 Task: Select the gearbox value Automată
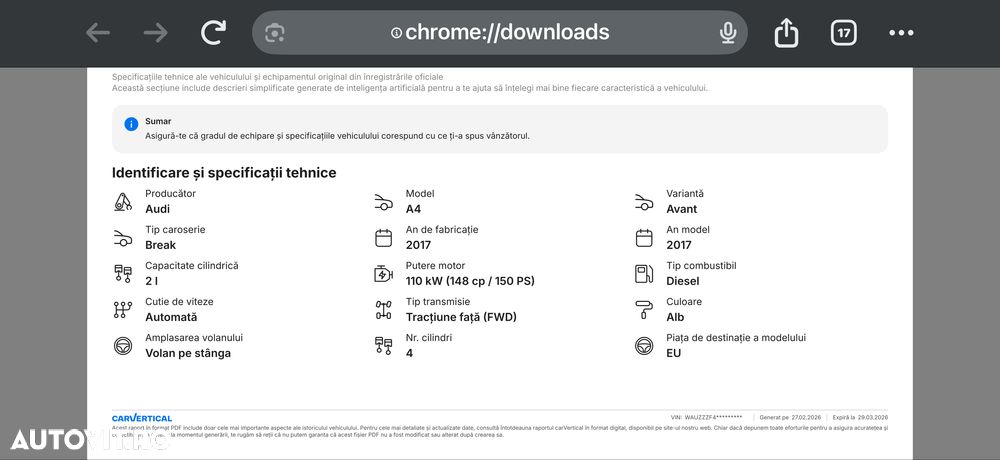click(171, 317)
